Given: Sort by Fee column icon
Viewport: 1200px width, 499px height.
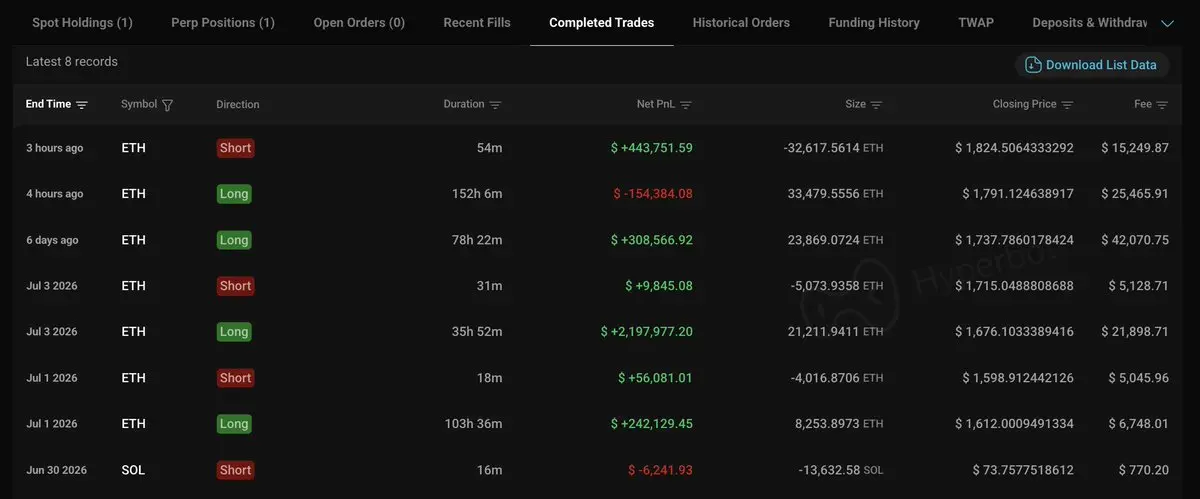Looking at the screenshot, I should pyautogui.click(x=1162, y=105).
